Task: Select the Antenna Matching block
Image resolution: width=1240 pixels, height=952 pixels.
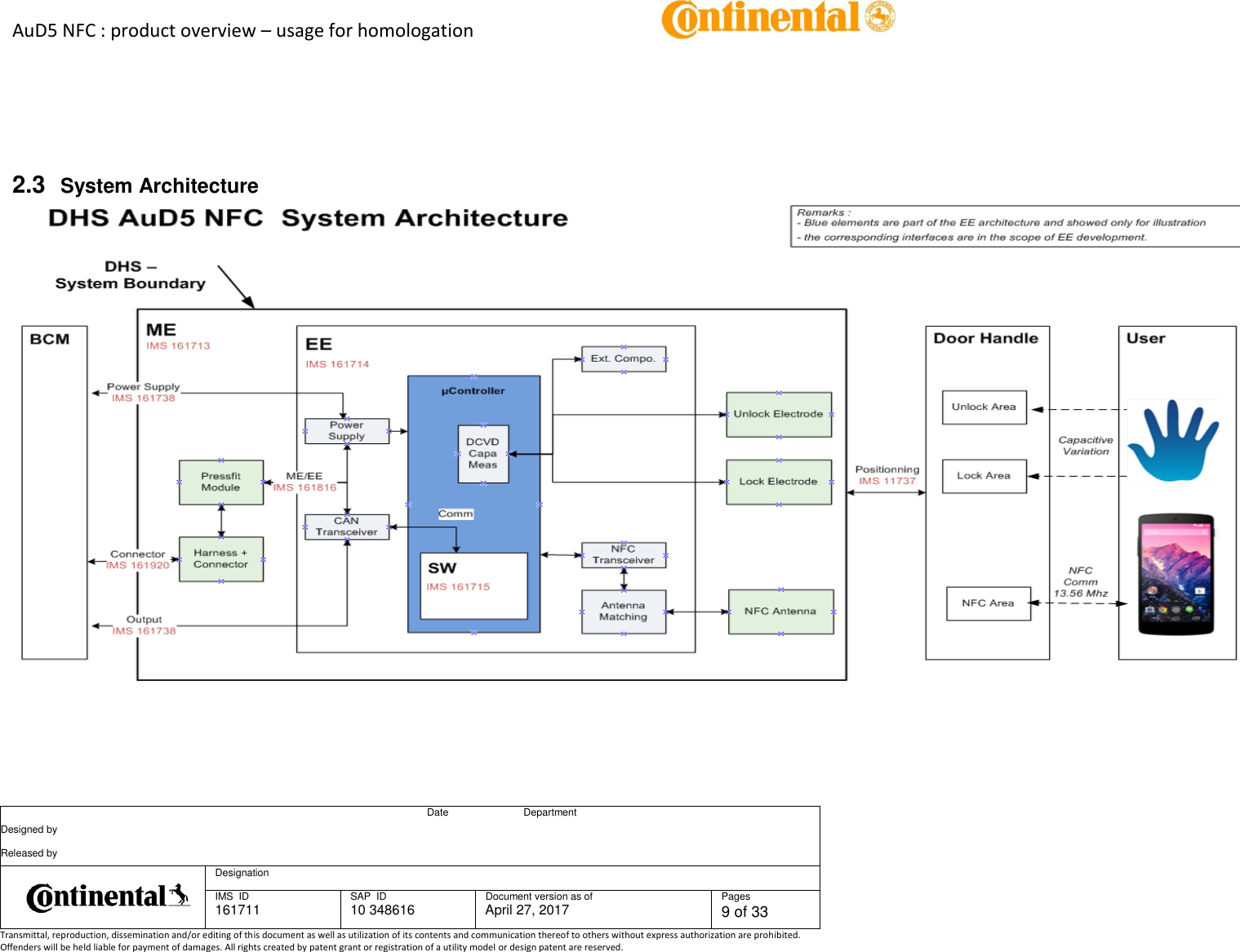Action: tap(624, 612)
